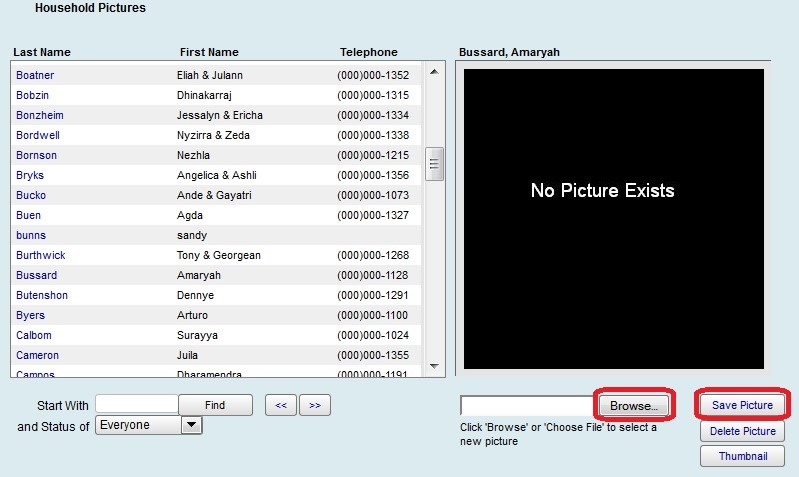Go to previous page with << button
Viewport: 799px width, 477px height.
(x=281, y=405)
